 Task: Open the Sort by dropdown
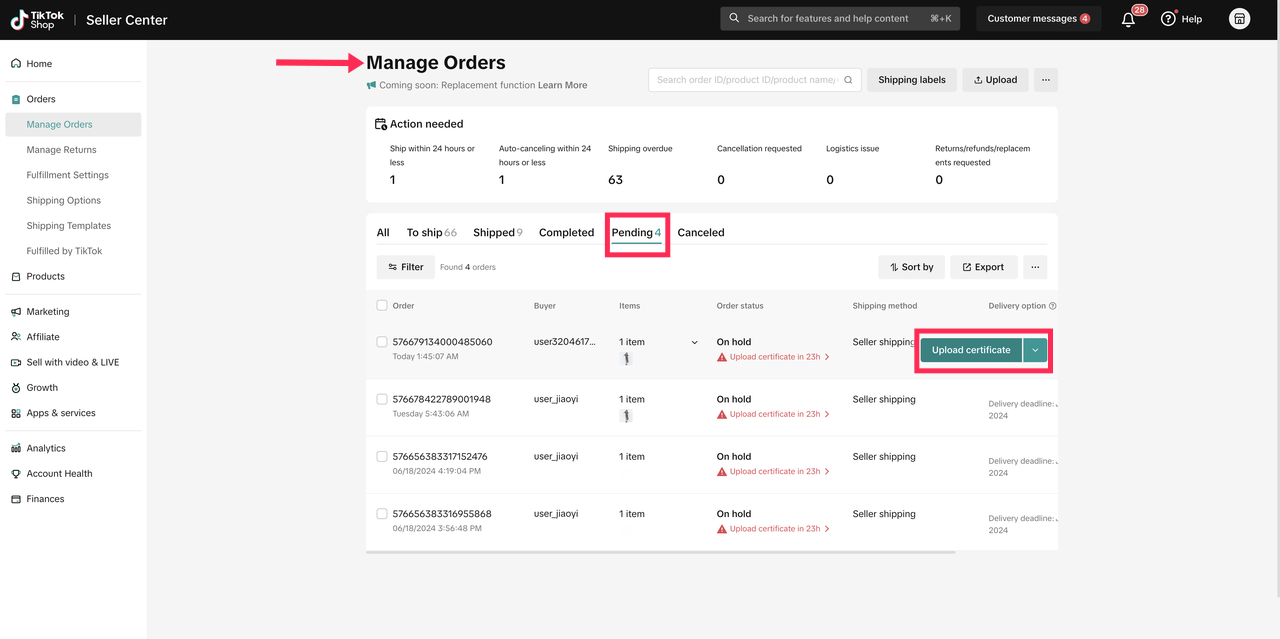click(911, 267)
